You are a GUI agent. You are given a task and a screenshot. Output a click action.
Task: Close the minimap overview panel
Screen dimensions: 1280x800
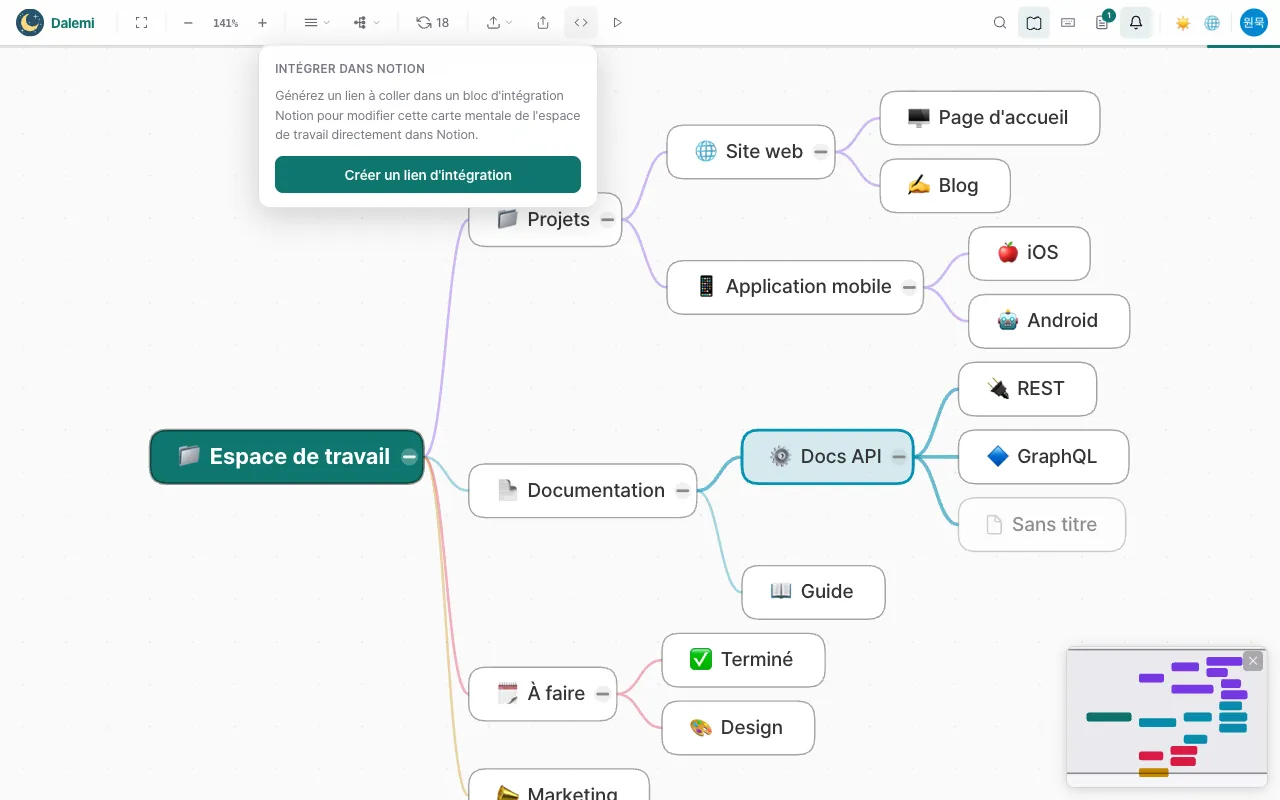(x=1253, y=661)
